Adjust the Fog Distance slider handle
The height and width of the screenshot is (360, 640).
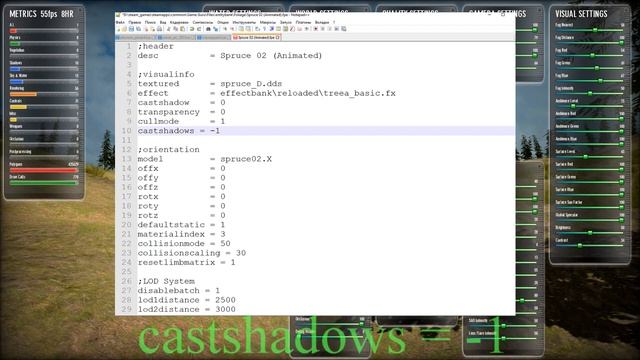pos(622,42)
